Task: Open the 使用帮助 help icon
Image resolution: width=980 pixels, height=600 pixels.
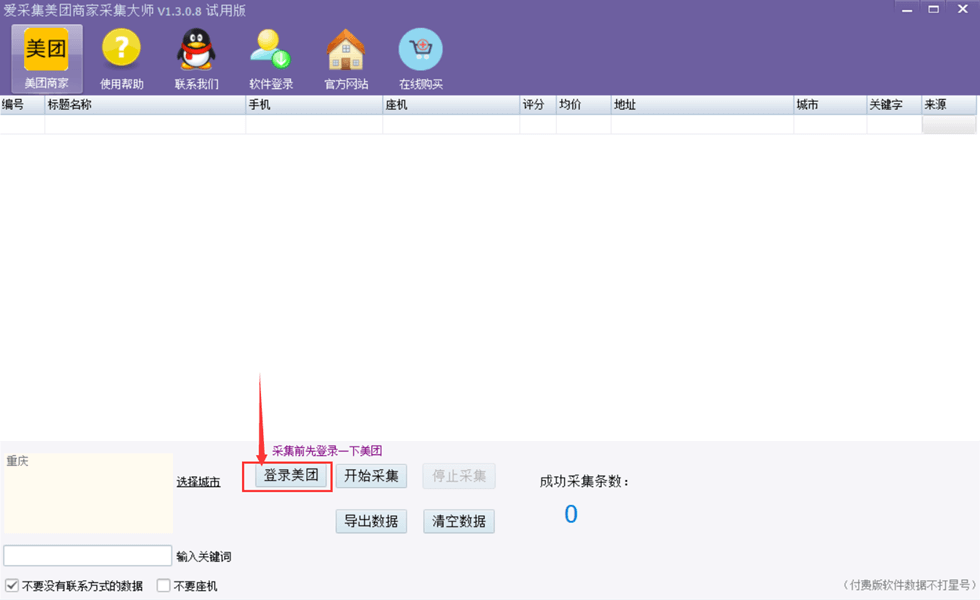Action: (122, 59)
